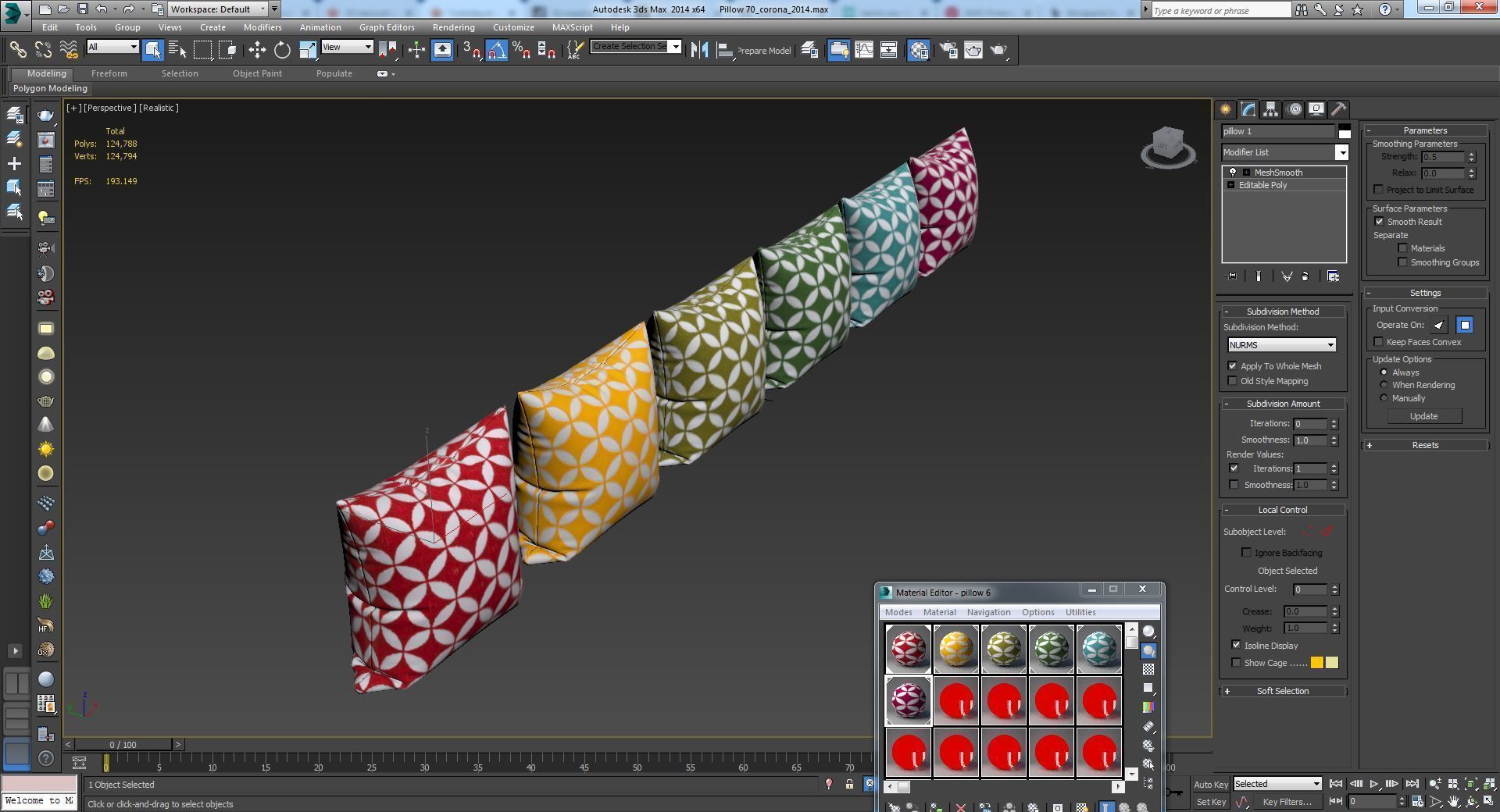Toggle the selection lock icon
1500x812 pixels.
click(849, 784)
